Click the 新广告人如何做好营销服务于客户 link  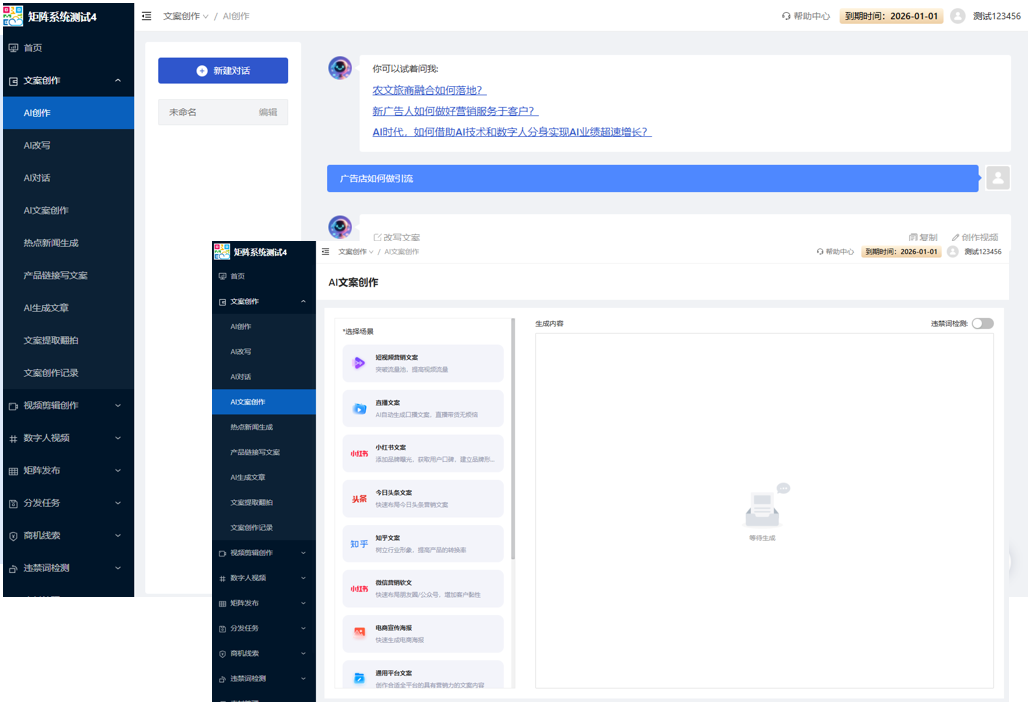pos(455,111)
